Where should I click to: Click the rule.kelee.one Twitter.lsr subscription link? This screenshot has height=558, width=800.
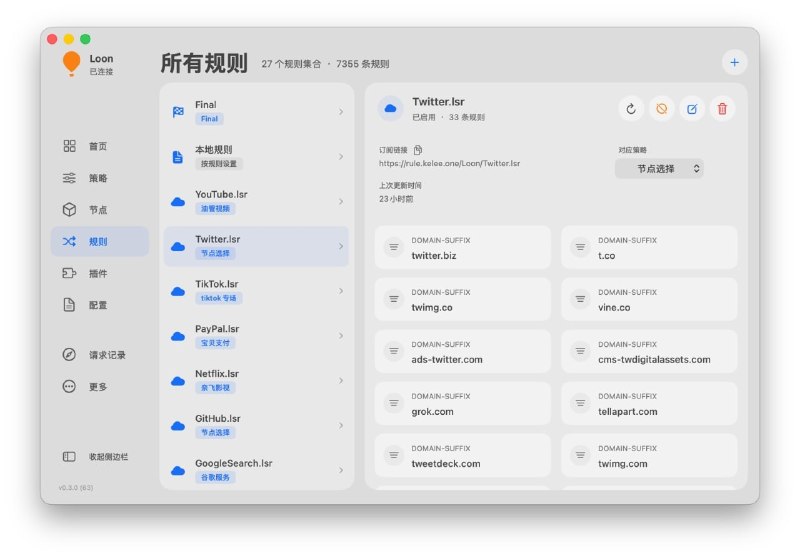(449, 163)
